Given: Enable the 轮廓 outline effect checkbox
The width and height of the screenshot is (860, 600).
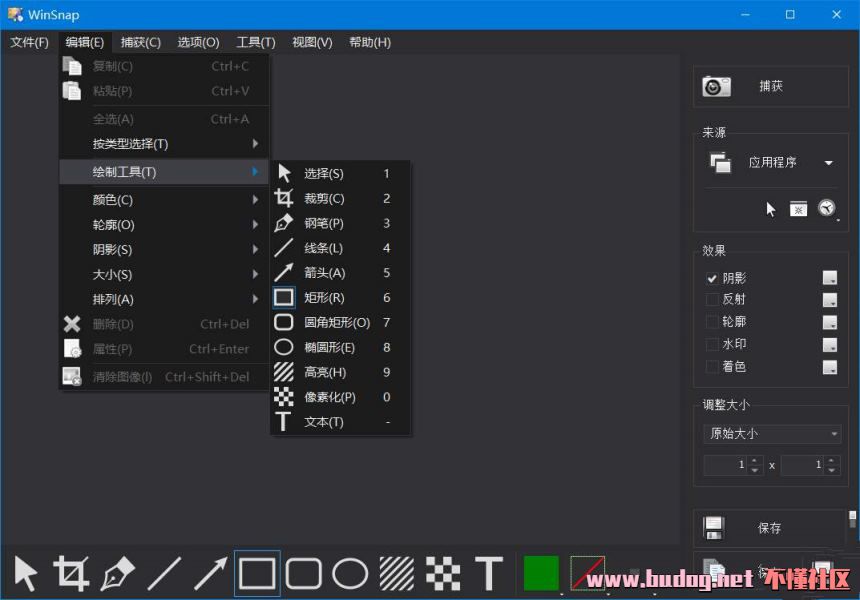Looking at the screenshot, I should (712, 322).
